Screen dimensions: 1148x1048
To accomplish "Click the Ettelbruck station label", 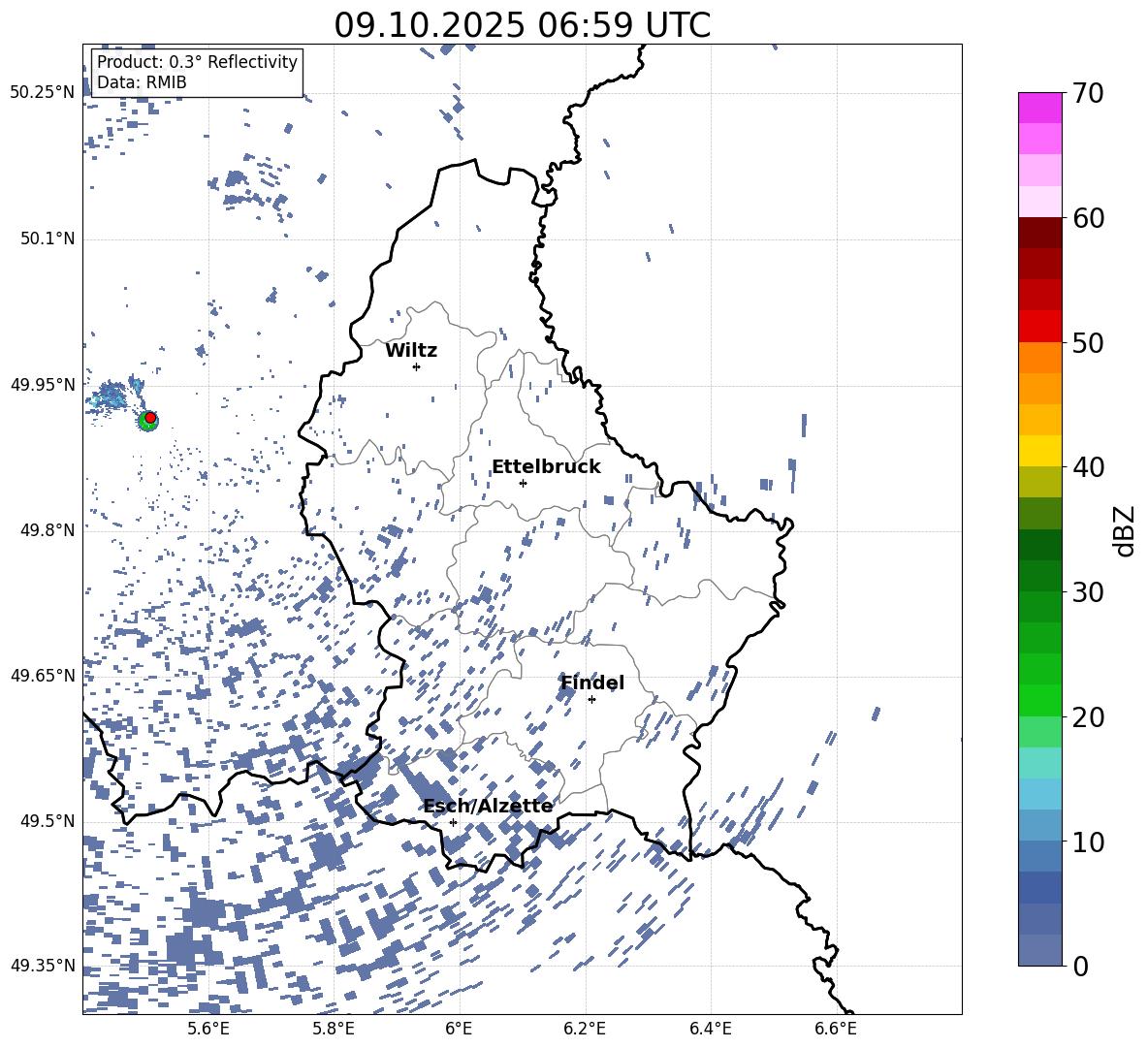I will tap(546, 467).
